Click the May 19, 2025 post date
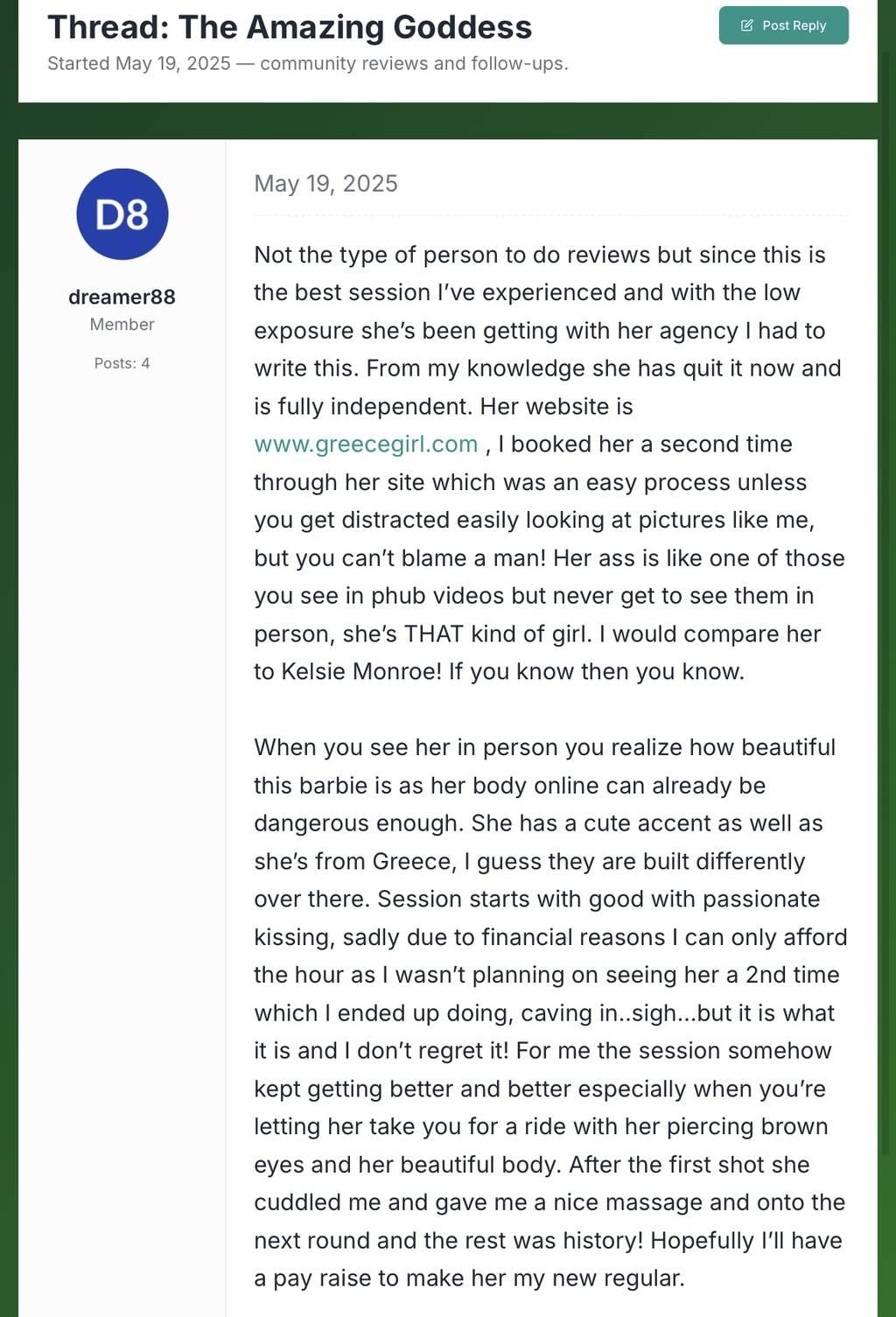Viewport: 896px width, 1317px height. pos(325,184)
